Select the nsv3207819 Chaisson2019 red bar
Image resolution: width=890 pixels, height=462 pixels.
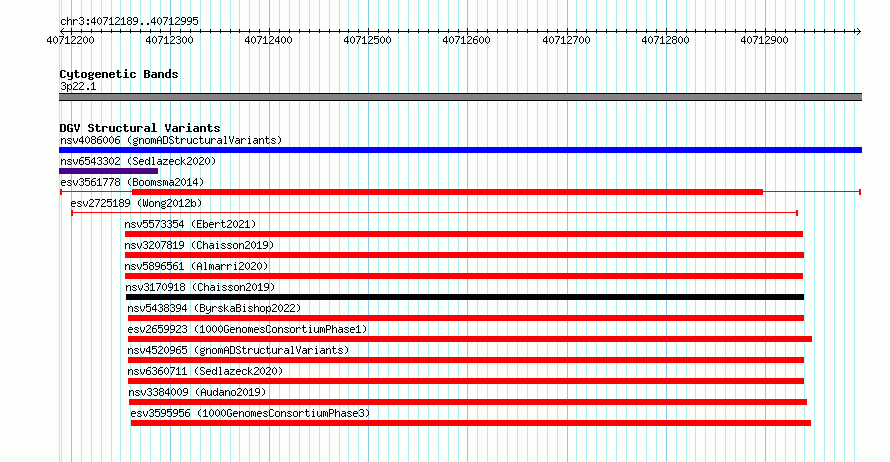click(464, 255)
